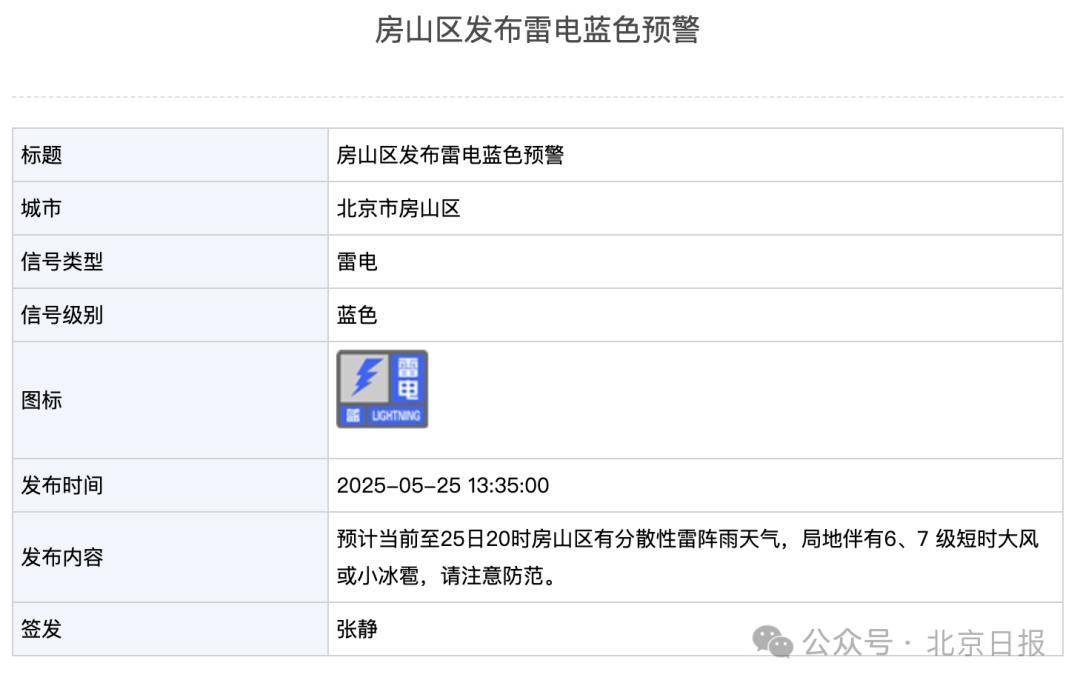Viewport: 1080px width, 686px height.
Task: Click the LIGHTNING label on the warning icon
Action: [x=397, y=414]
